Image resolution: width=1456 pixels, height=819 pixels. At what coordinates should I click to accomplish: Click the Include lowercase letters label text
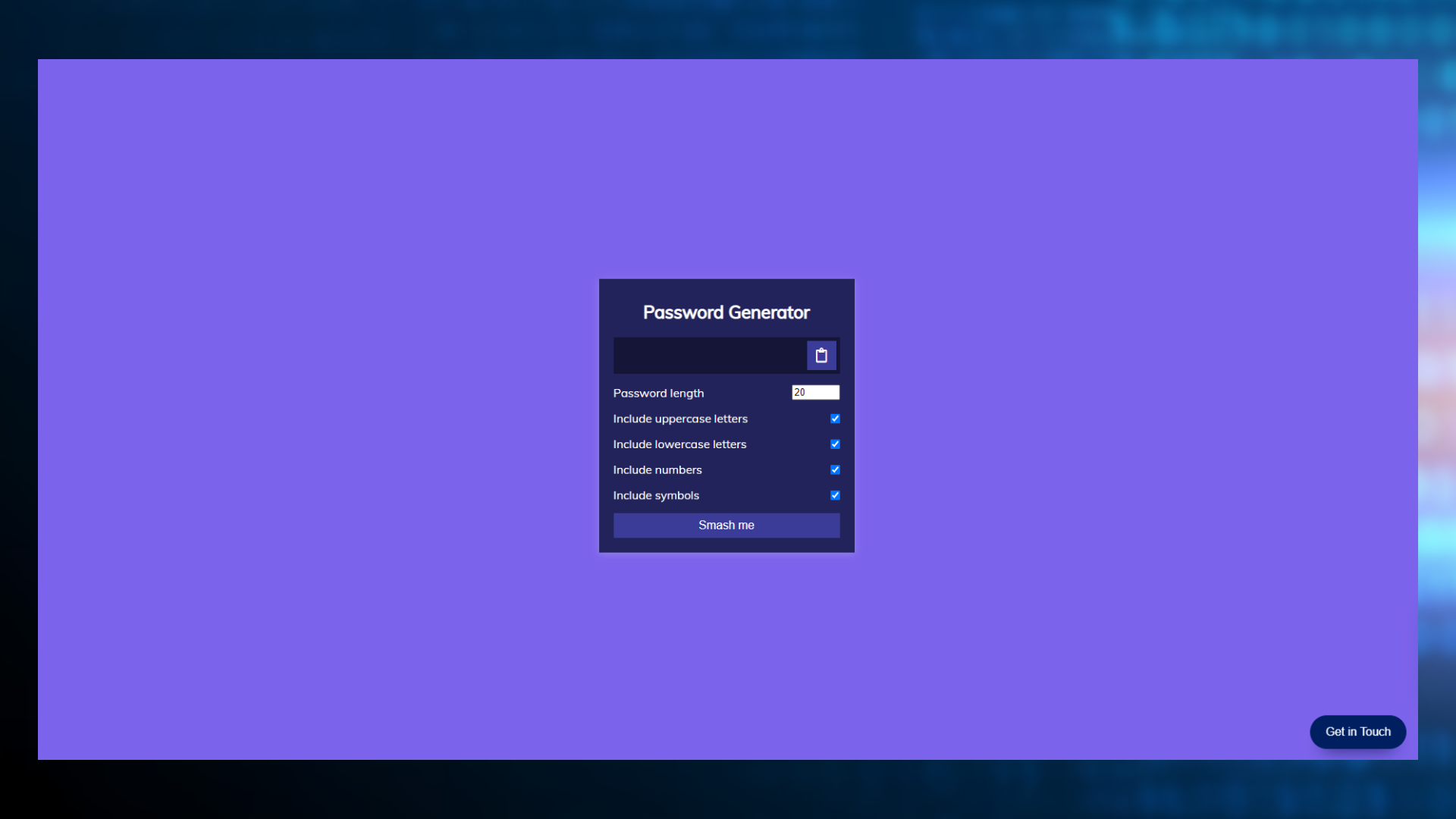tap(679, 444)
